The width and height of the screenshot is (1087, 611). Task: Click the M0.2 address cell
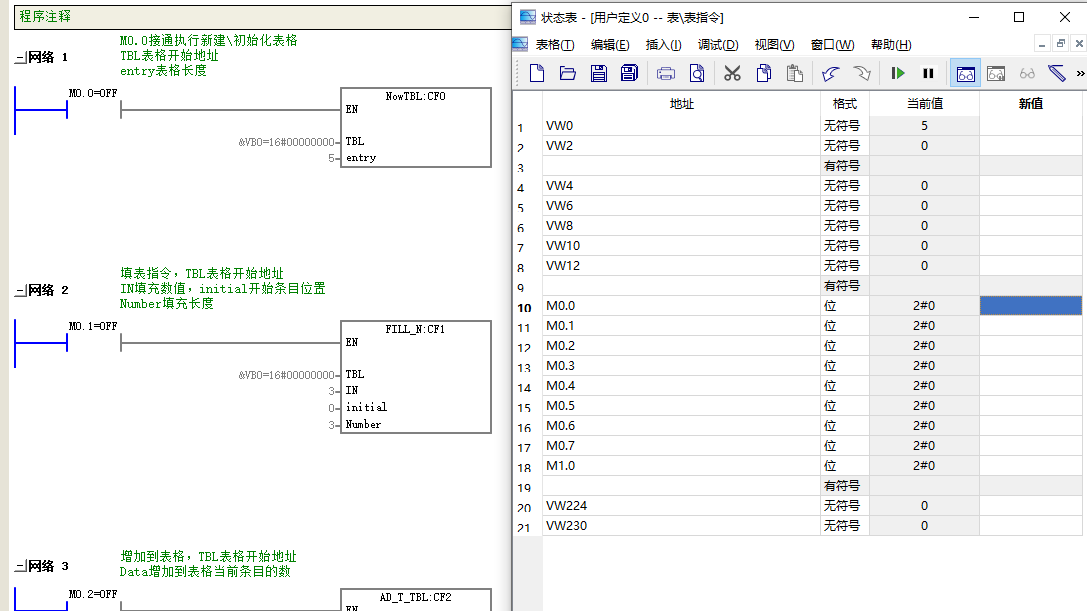681,346
